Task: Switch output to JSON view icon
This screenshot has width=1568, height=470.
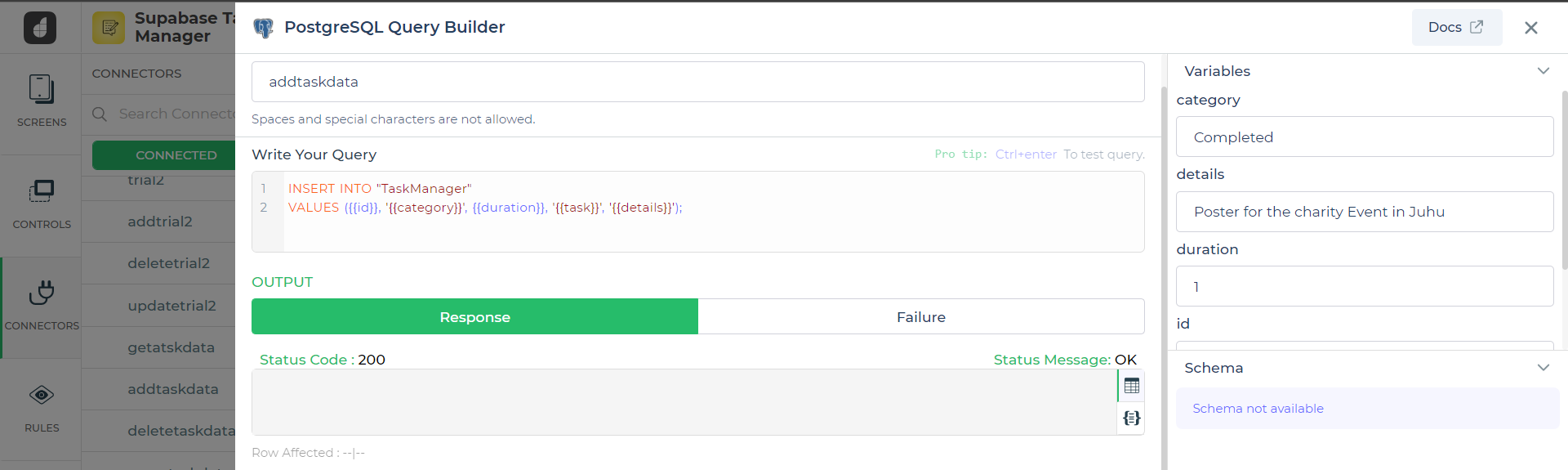Action: tap(1131, 419)
